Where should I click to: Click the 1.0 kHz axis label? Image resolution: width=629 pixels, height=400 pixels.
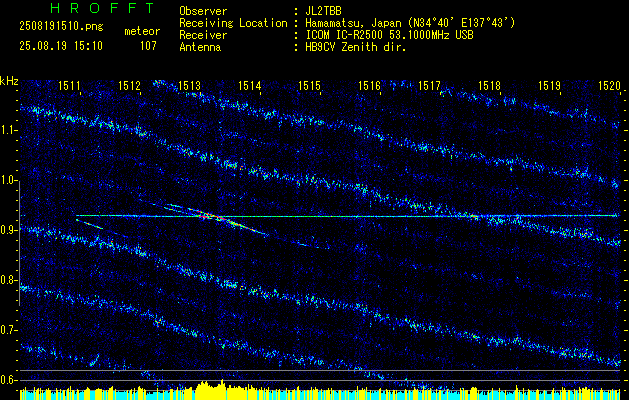(8, 180)
